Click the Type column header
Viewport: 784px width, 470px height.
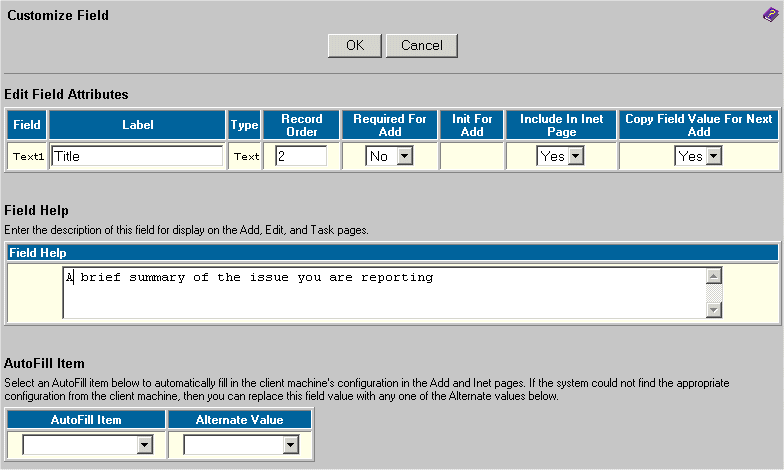[244, 125]
